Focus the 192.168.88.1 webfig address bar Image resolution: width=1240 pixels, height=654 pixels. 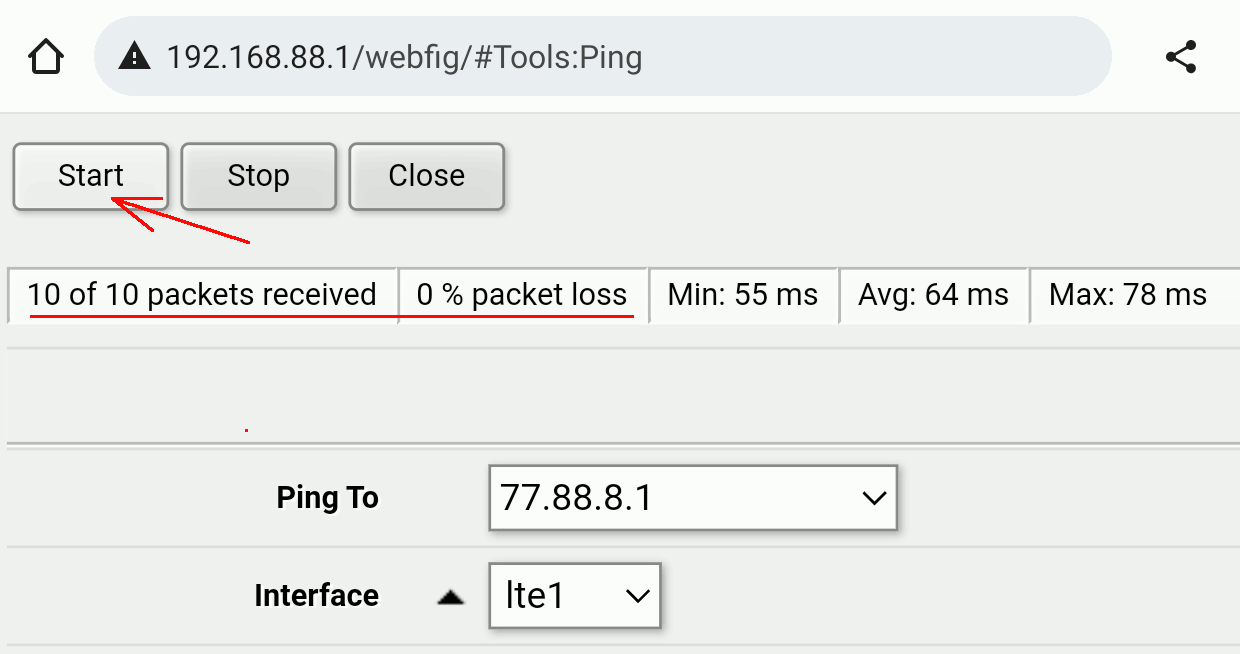point(600,57)
